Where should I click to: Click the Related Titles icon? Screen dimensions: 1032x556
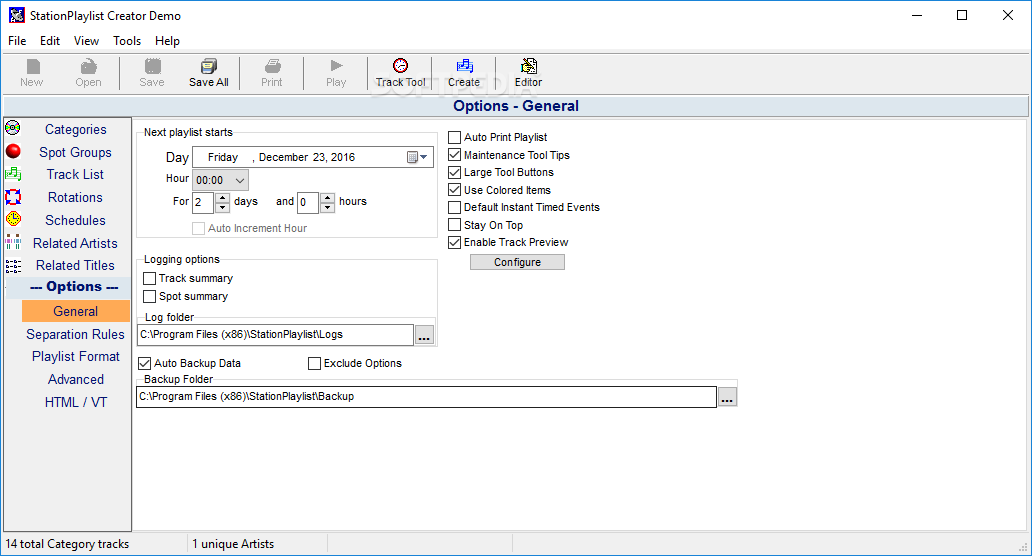pyautogui.click(x=13, y=265)
